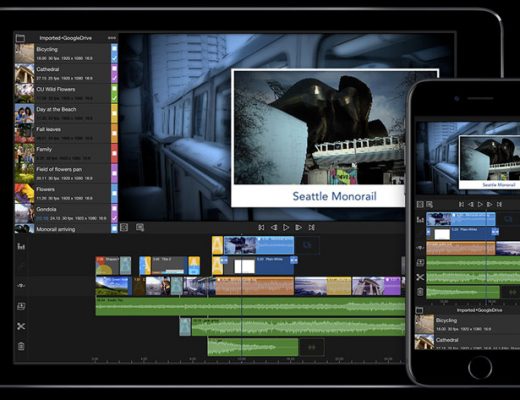Play the iPhone timeline
This screenshot has width=520, height=400.
pyautogui.click(x=480, y=204)
